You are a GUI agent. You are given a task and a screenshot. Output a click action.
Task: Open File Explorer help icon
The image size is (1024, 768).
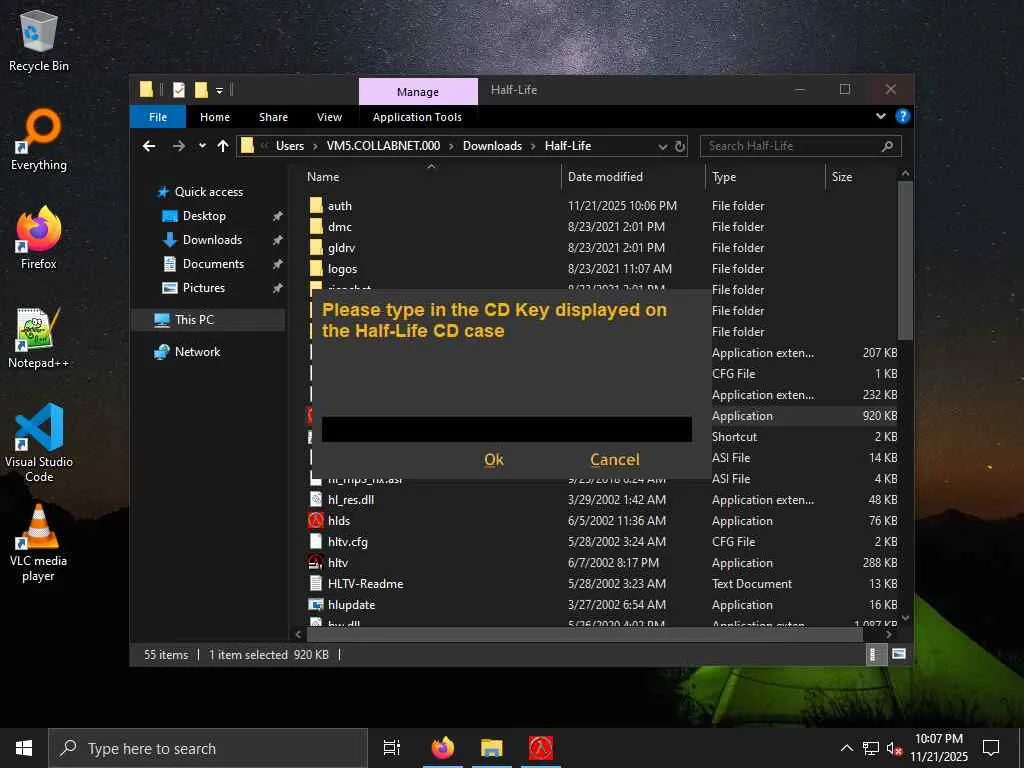tap(903, 116)
